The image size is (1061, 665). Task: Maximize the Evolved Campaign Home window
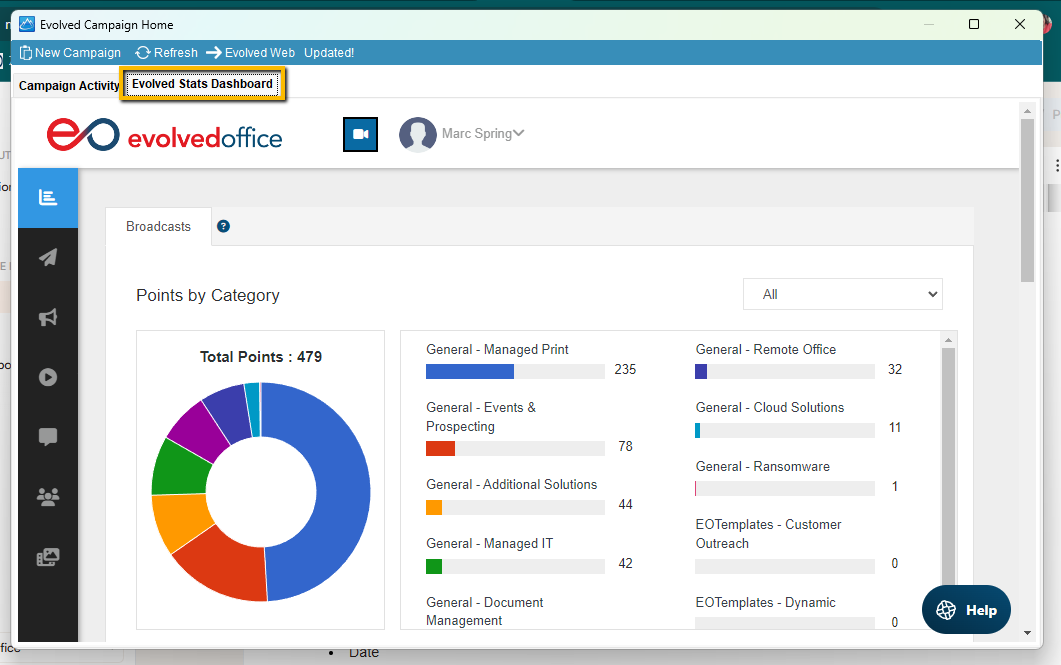tap(974, 24)
